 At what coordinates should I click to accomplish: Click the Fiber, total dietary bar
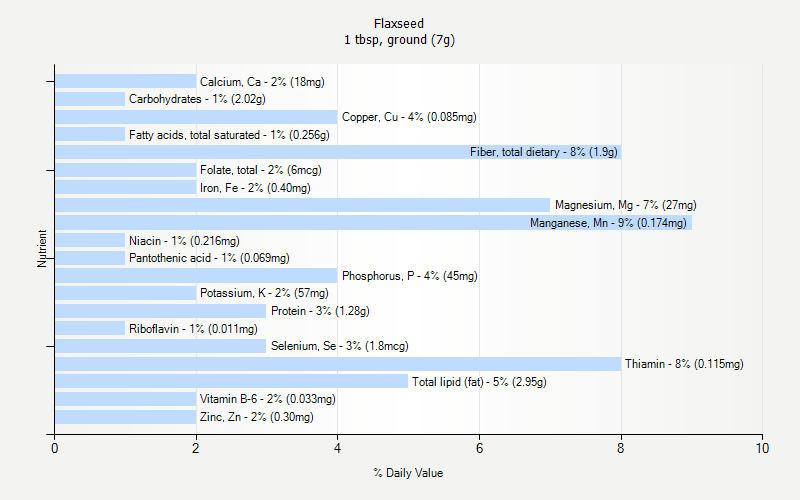coord(337,152)
